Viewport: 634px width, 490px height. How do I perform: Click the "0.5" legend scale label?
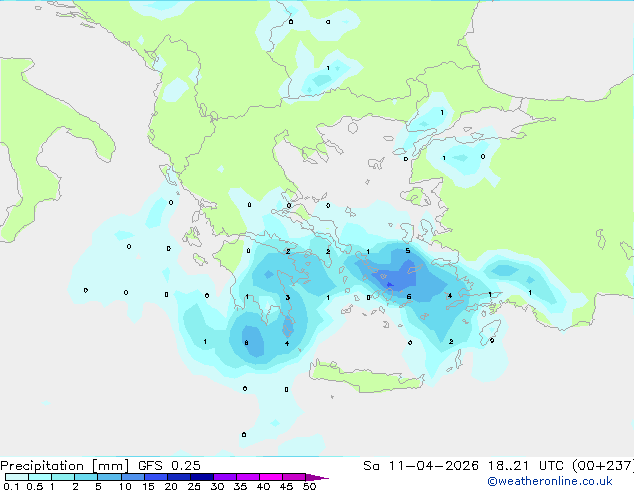(35, 486)
